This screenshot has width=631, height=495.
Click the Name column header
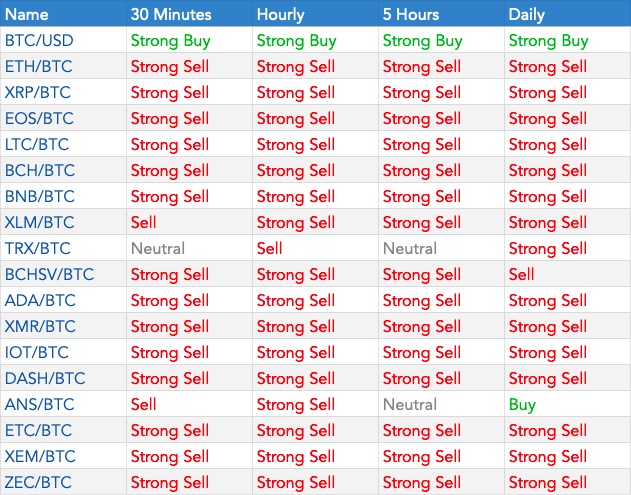point(27,15)
